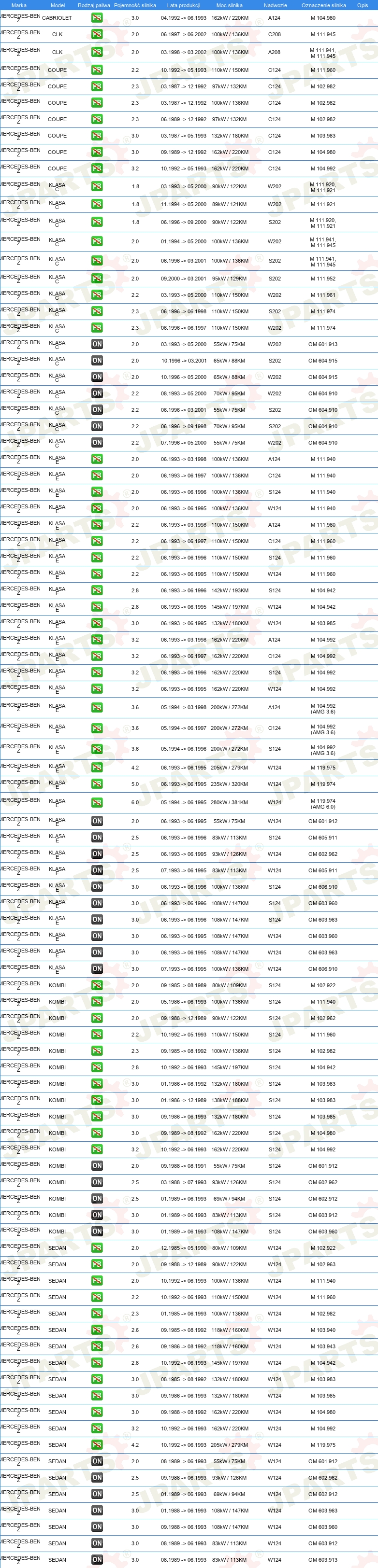Click the petrol icon in the M 111.952 row
The width and height of the screenshot is (378, 1568).
click(97, 279)
